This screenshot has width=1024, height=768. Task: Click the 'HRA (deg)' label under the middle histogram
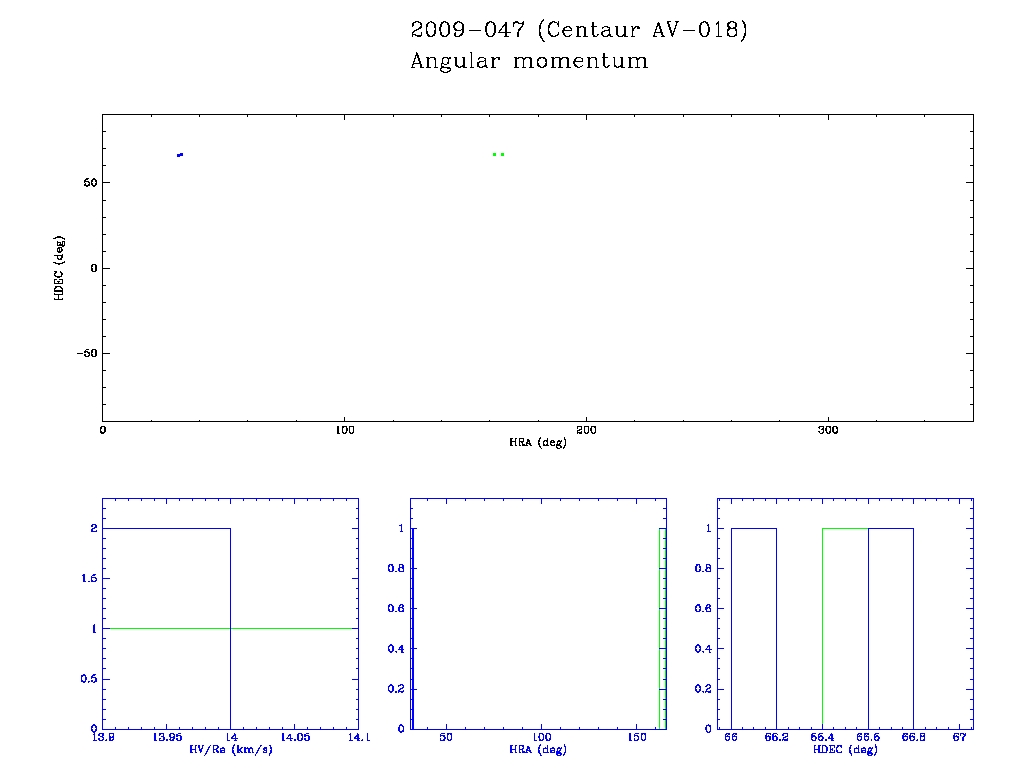click(x=537, y=749)
